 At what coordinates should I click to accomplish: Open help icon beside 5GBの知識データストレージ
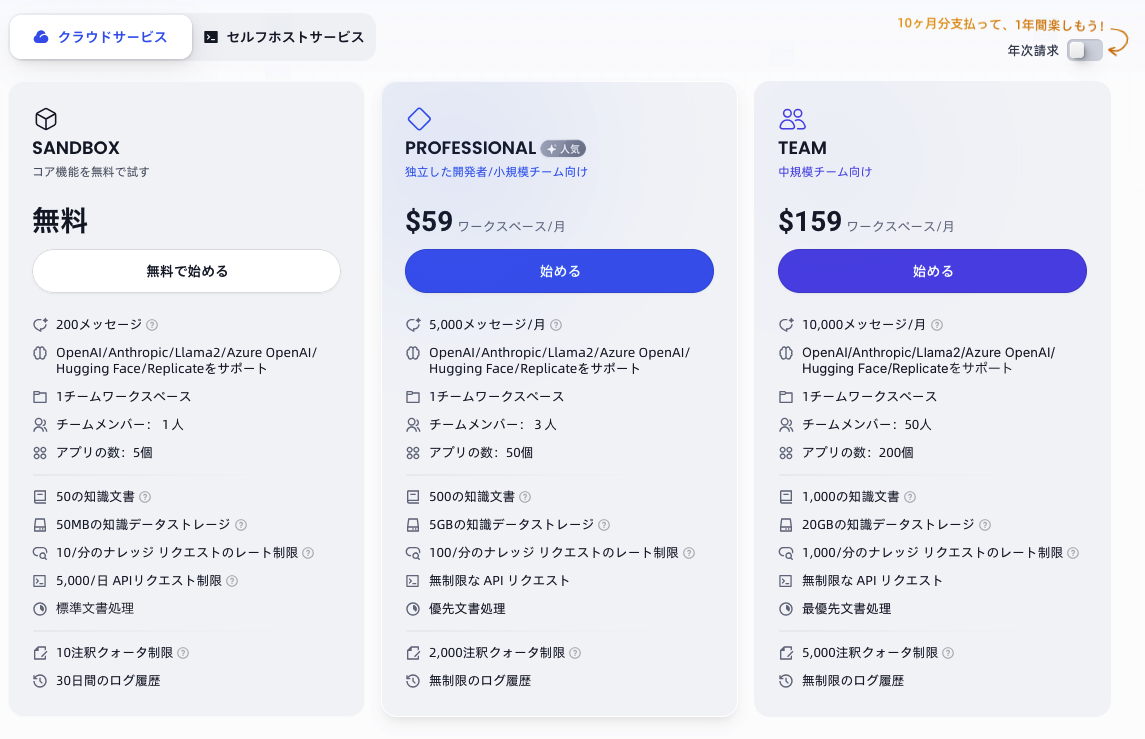604,525
